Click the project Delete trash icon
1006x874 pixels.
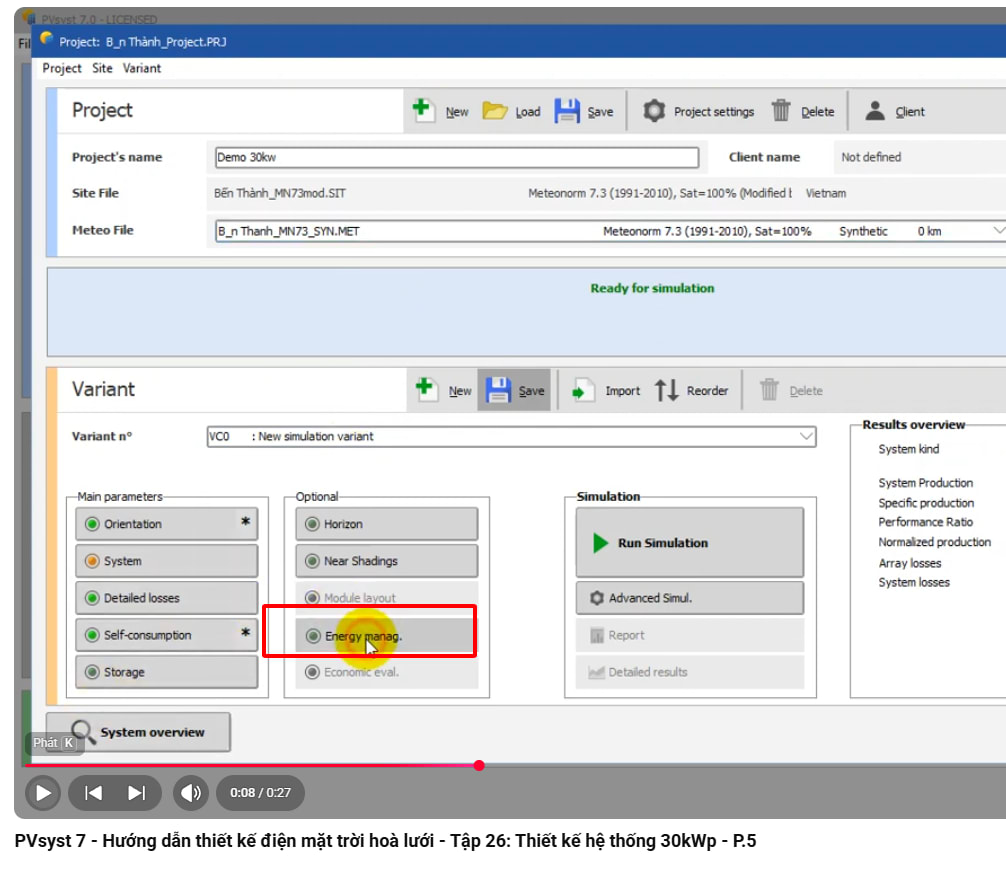[x=781, y=110]
